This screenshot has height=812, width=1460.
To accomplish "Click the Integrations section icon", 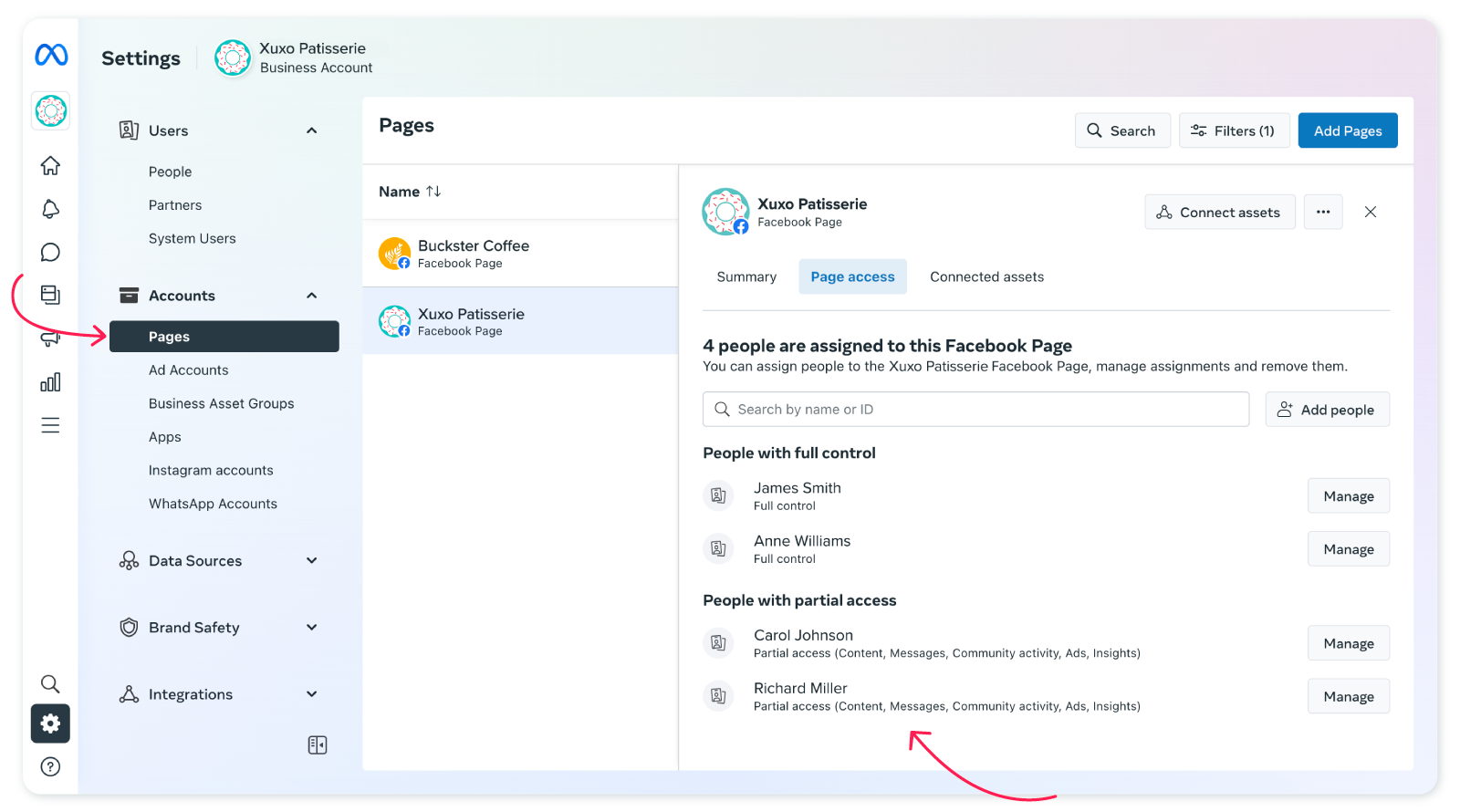I will [x=130, y=694].
